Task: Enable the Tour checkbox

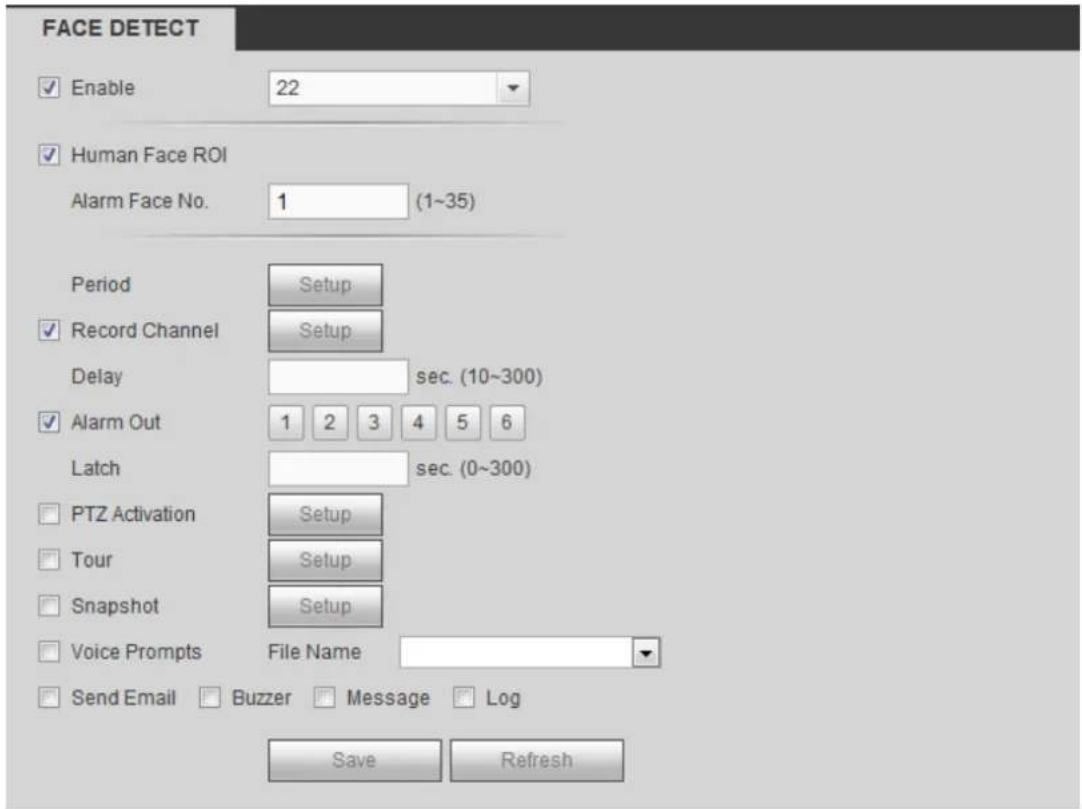Action: [x=49, y=559]
